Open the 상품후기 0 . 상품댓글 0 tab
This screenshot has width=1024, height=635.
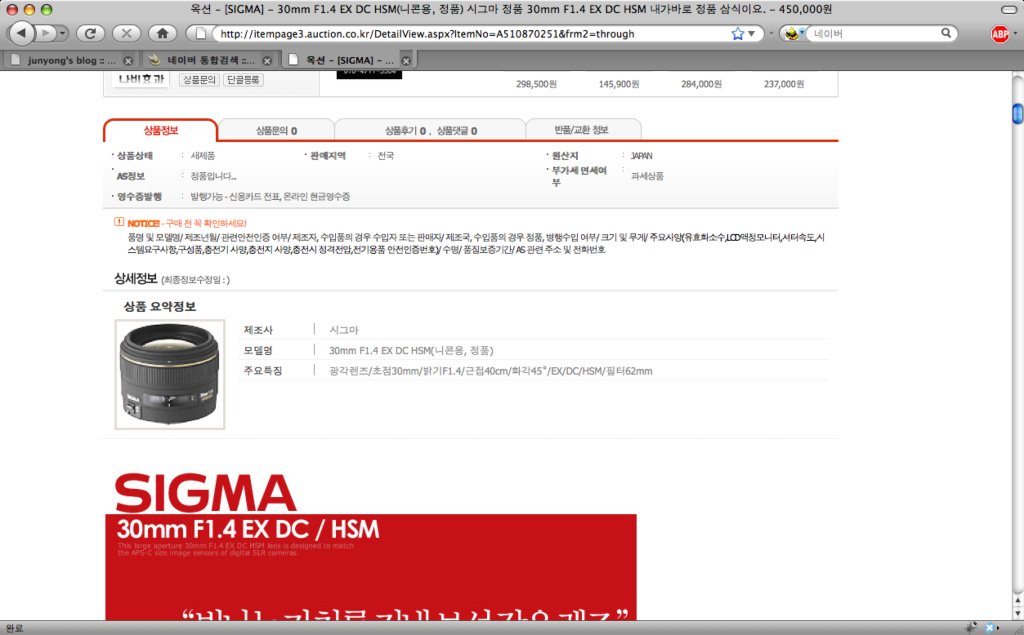coord(431,131)
